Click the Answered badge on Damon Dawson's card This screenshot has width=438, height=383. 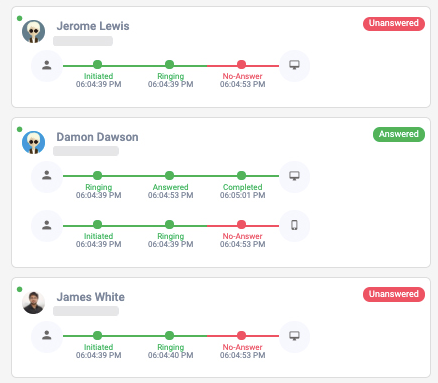(399, 134)
